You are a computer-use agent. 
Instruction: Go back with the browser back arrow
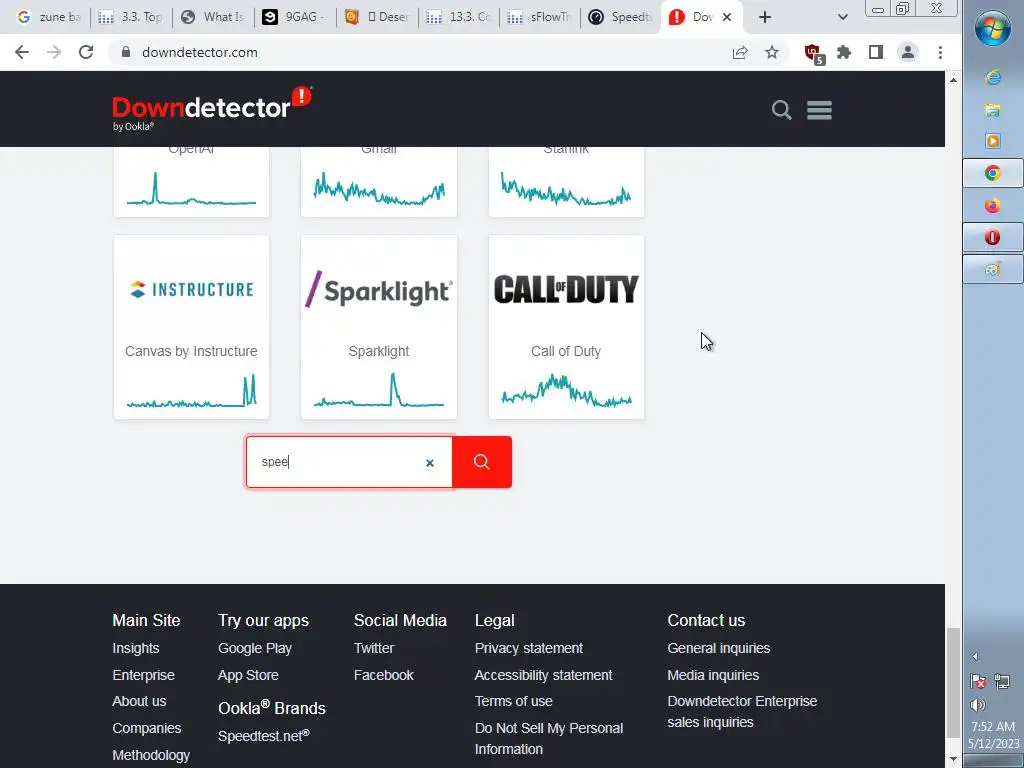22,52
